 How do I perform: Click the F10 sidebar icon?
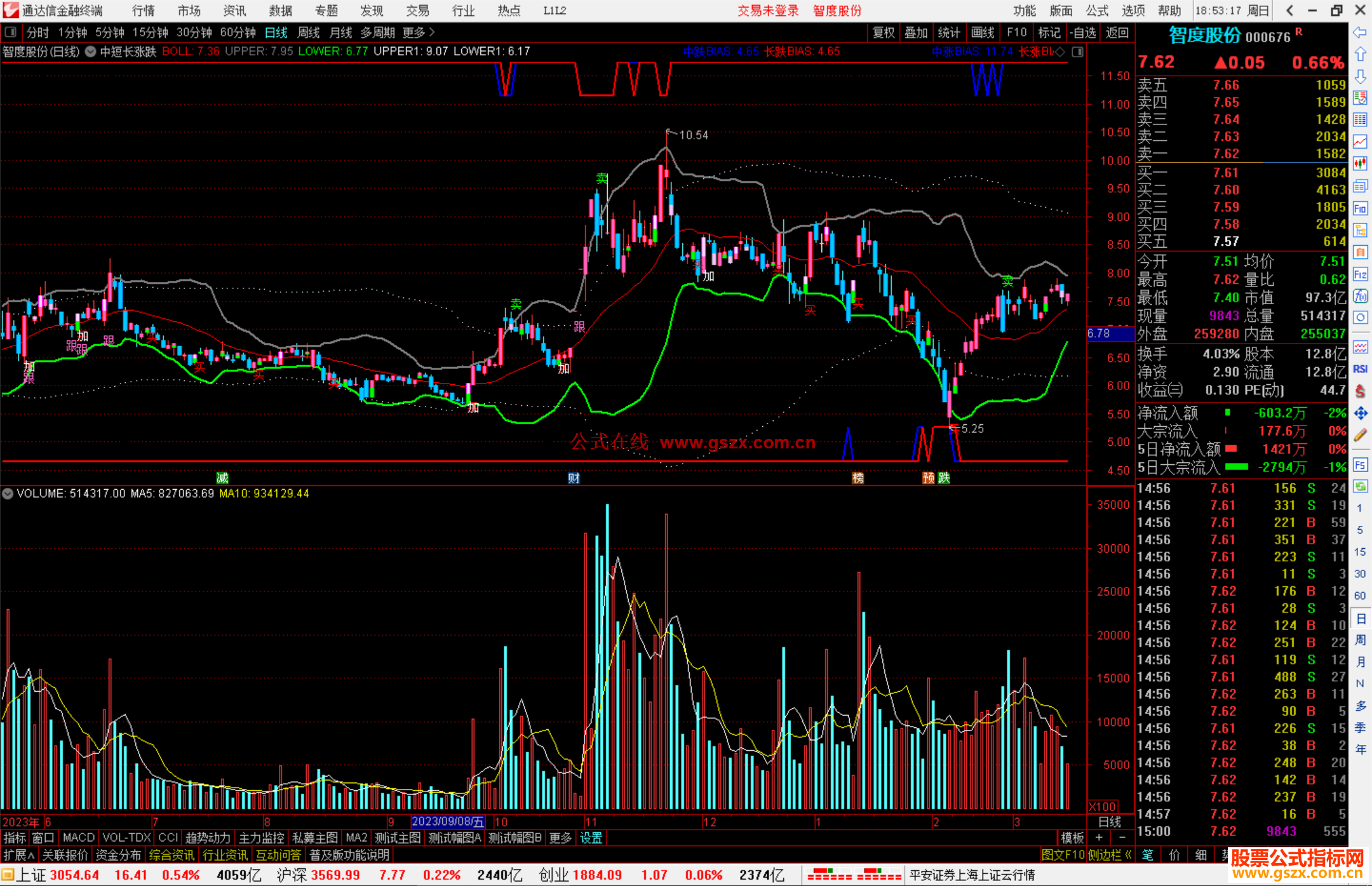(x=1360, y=208)
